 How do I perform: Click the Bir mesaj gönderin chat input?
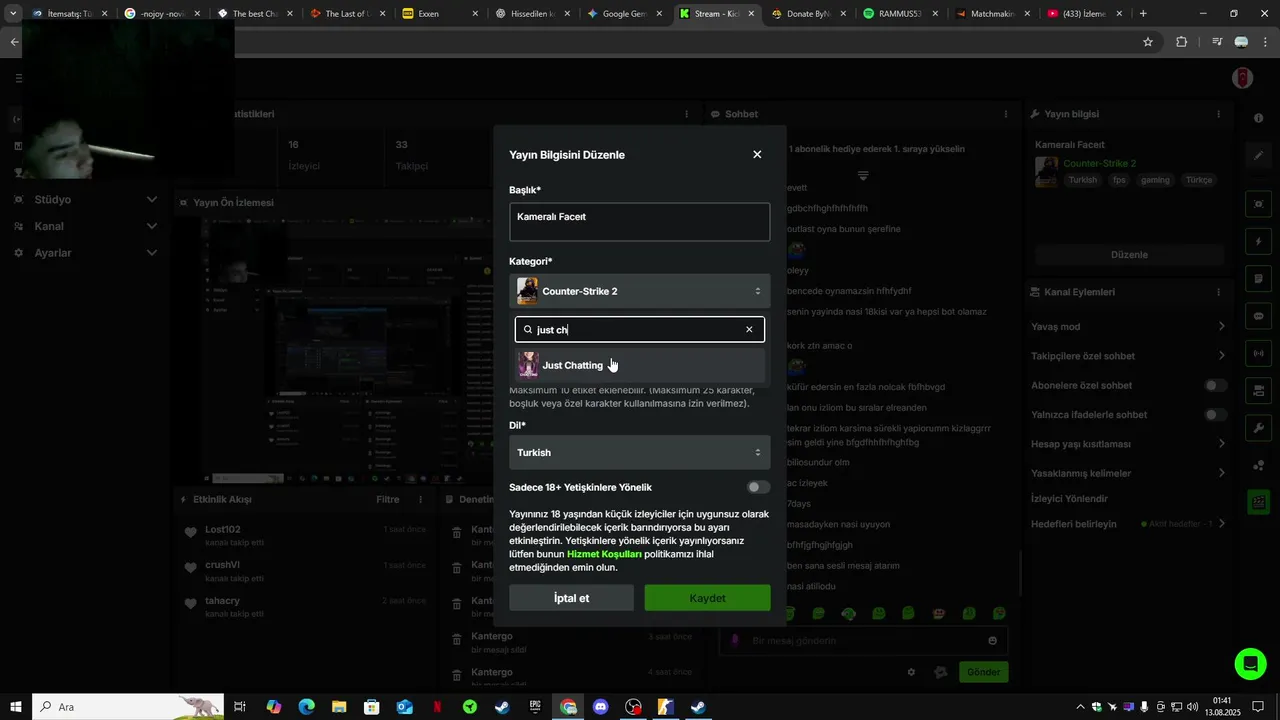(x=863, y=640)
